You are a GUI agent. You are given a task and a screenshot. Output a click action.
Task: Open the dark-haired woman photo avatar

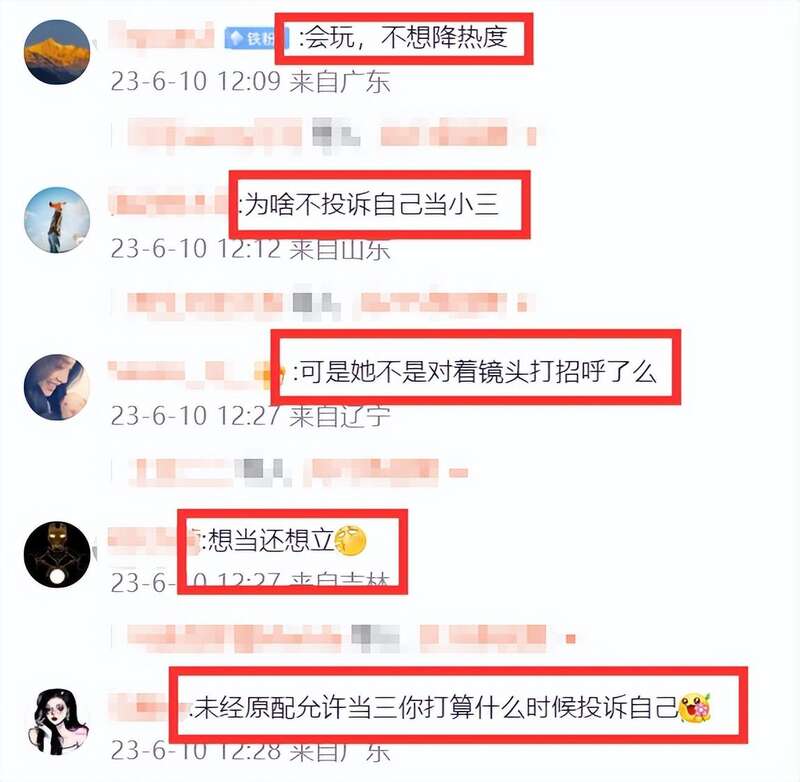pos(57,387)
